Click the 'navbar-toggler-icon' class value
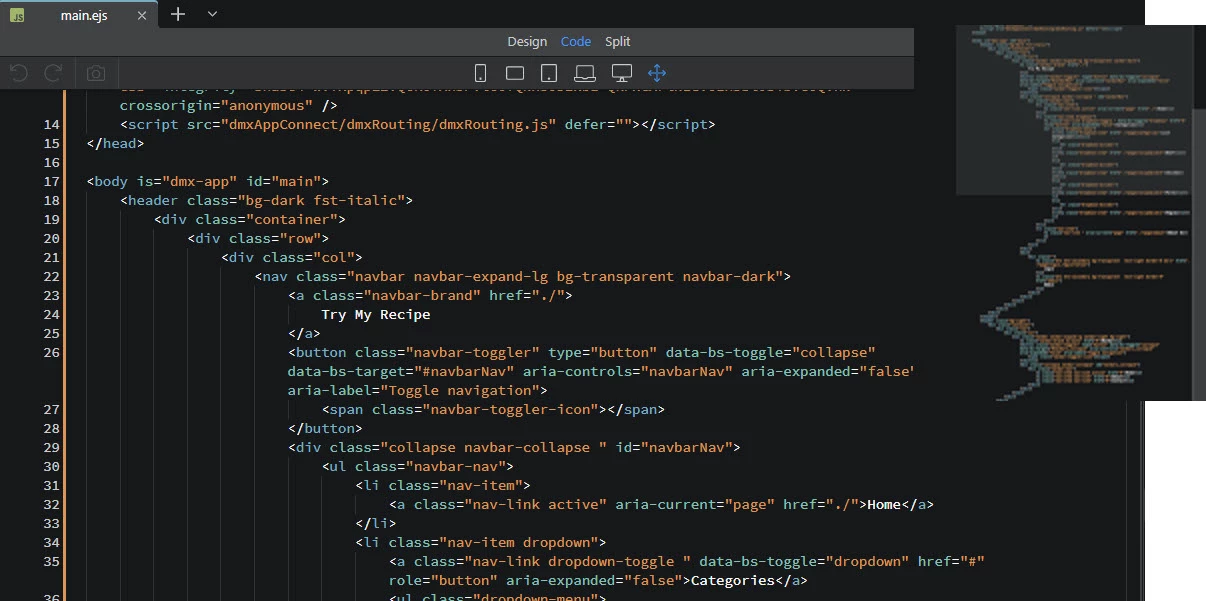The width and height of the screenshot is (1206, 601). pyautogui.click(x=510, y=409)
